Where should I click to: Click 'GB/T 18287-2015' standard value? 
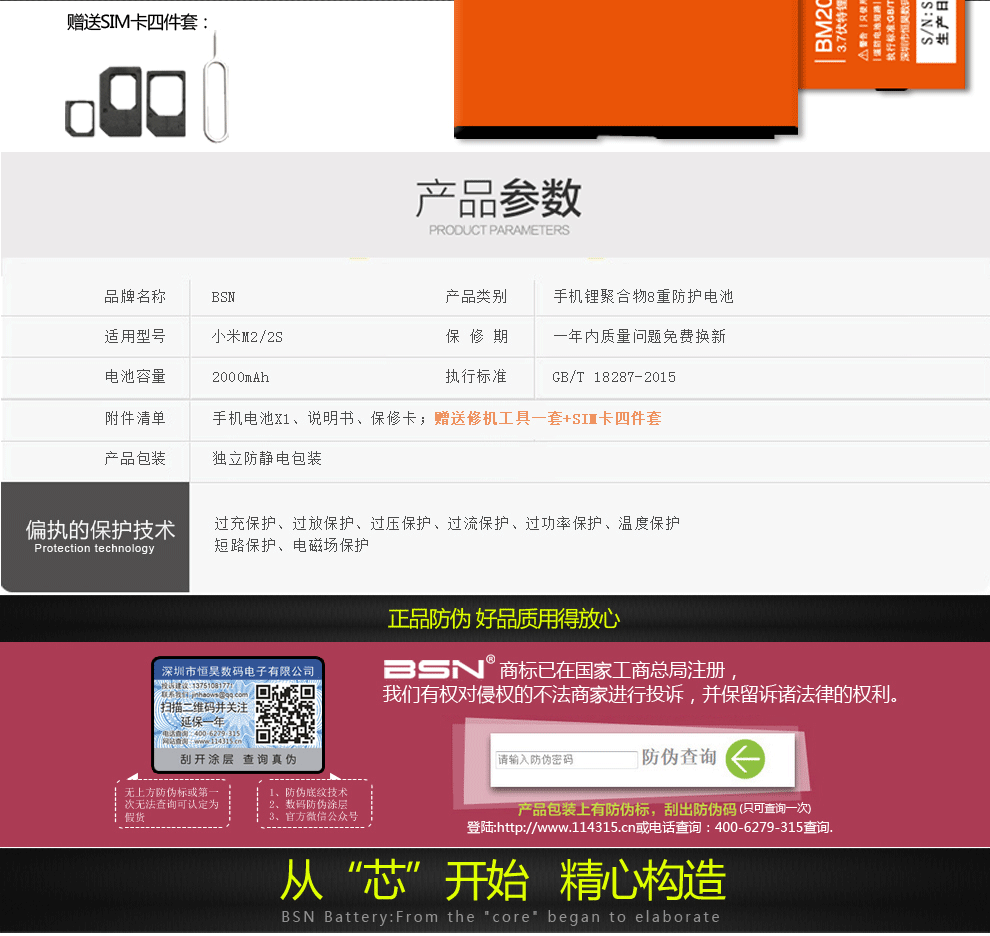[x=614, y=378]
